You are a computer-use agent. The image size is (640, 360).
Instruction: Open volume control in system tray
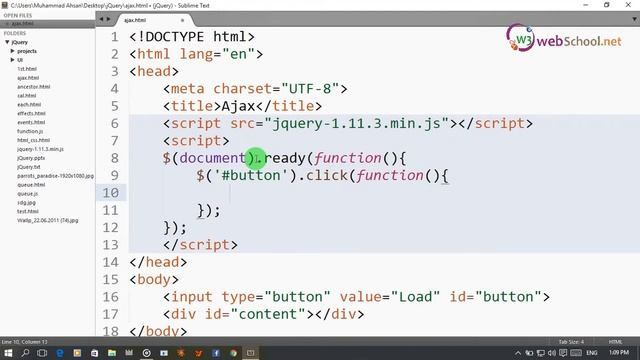(x=552, y=353)
